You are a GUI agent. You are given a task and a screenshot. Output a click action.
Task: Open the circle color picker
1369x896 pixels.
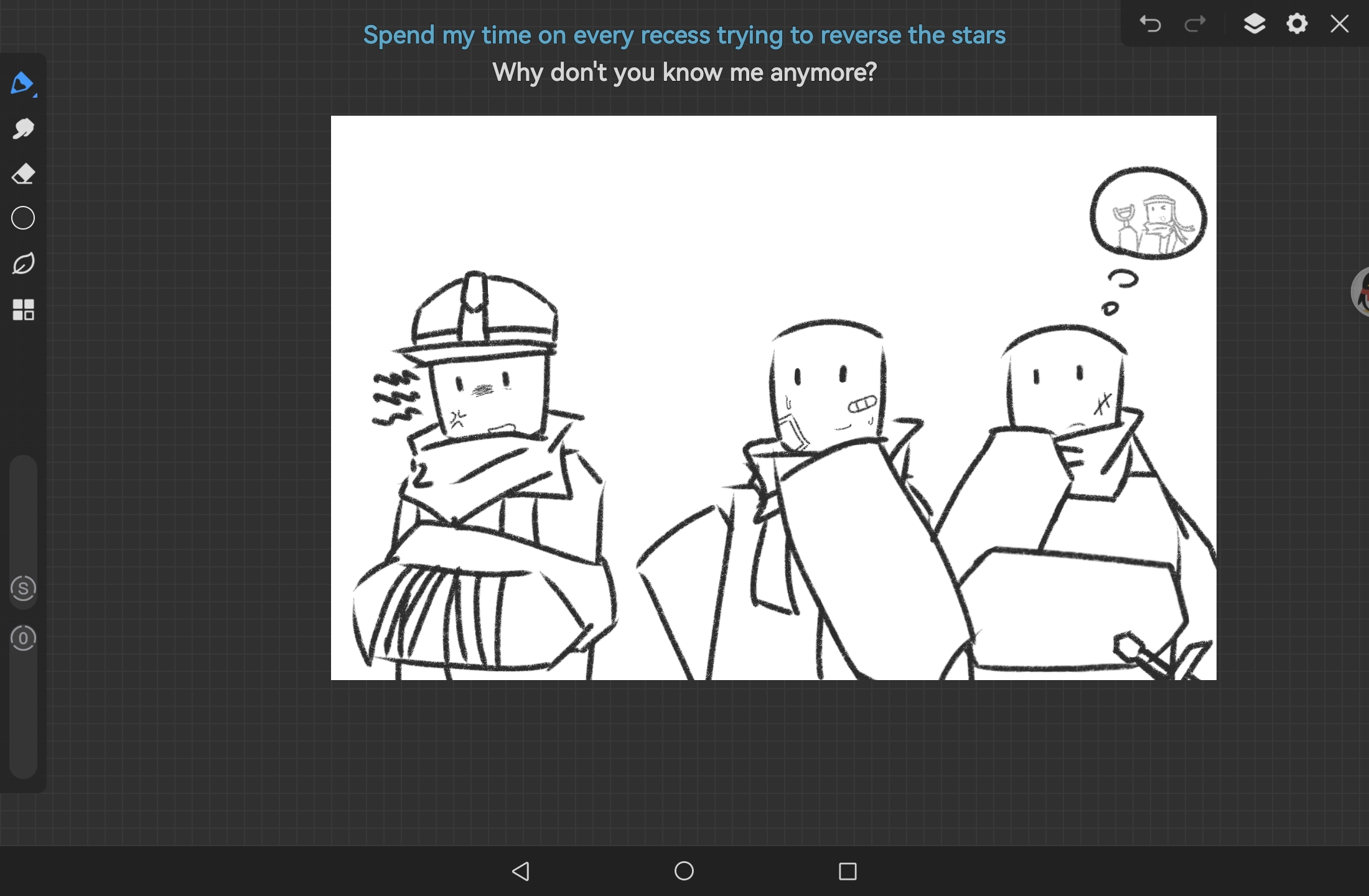point(23,218)
